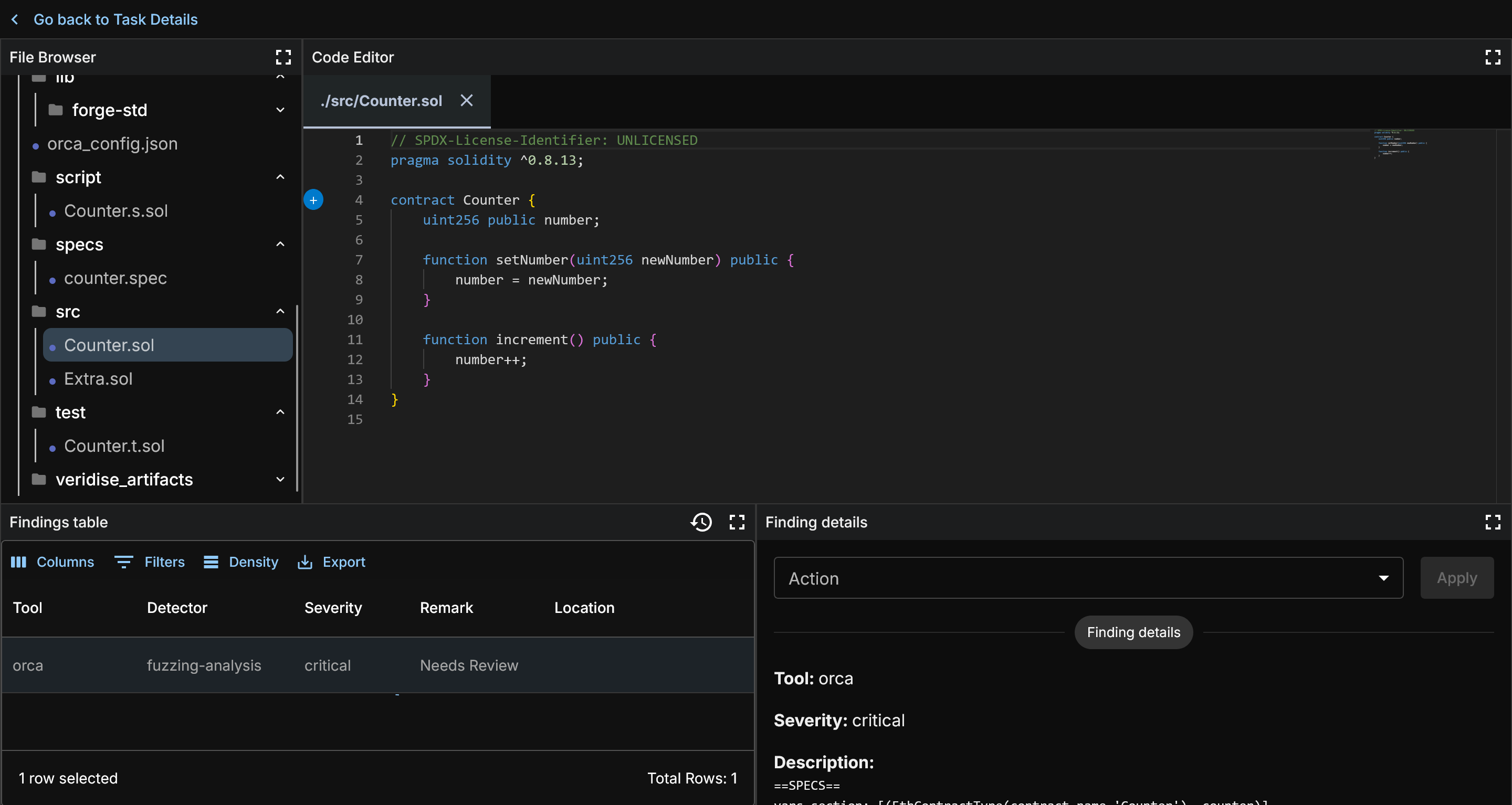Open orca_config.json file
This screenshot has width=1512, height=805.
point(112,144)
